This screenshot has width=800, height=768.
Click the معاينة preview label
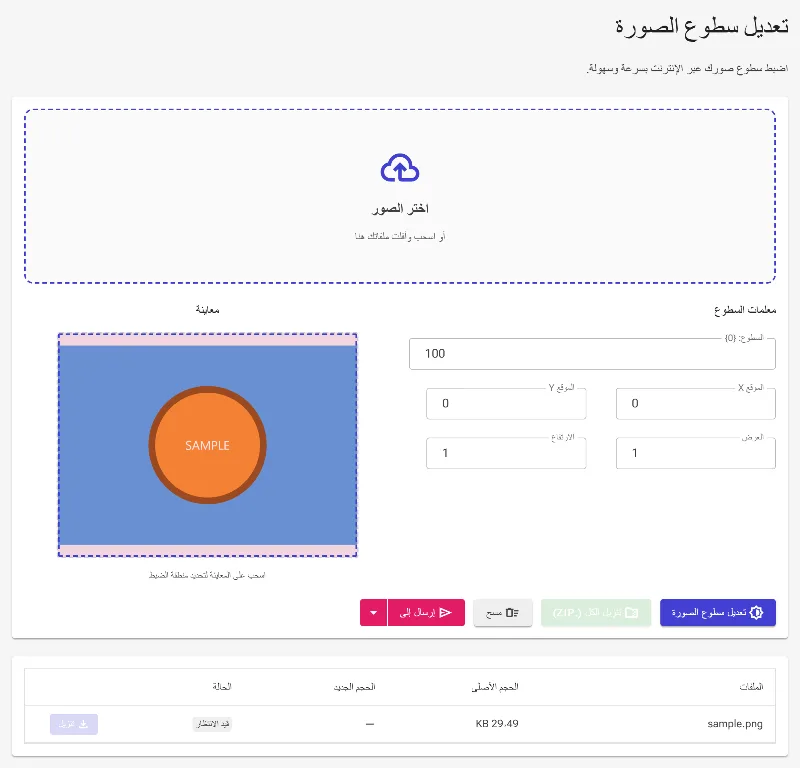208,310
